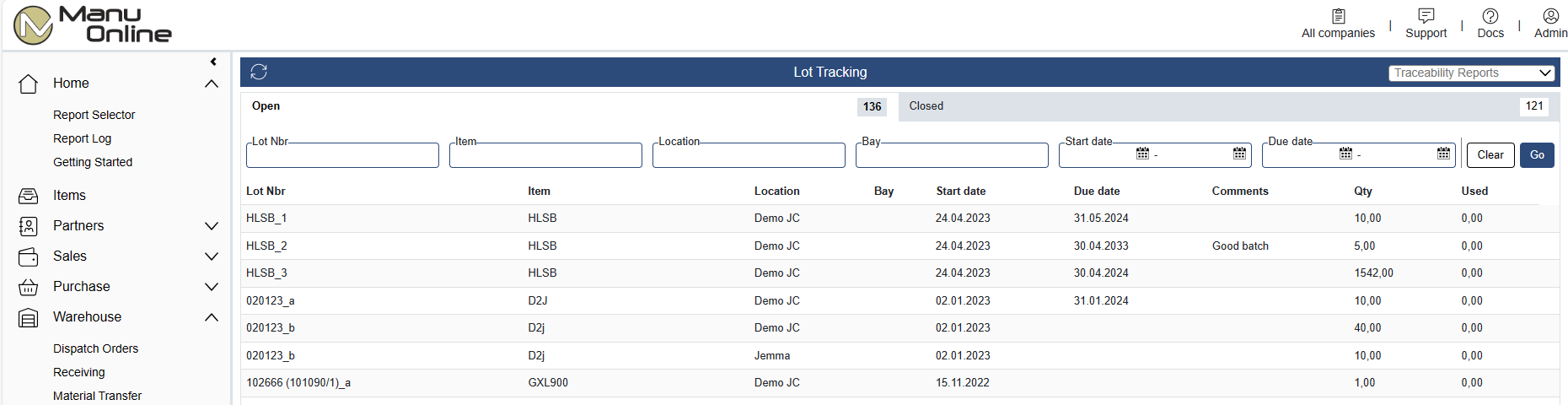The image size is (1568, 405).
Task: Open the Support chat icon
Action: (x=1426, y=16)
